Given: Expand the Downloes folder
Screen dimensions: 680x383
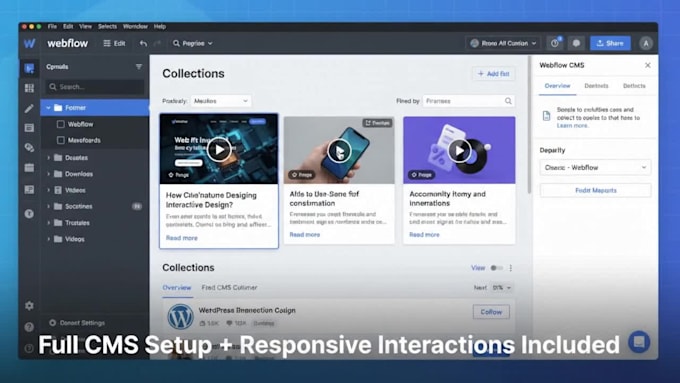Looking at the screenshot, I should pos(48,174).
